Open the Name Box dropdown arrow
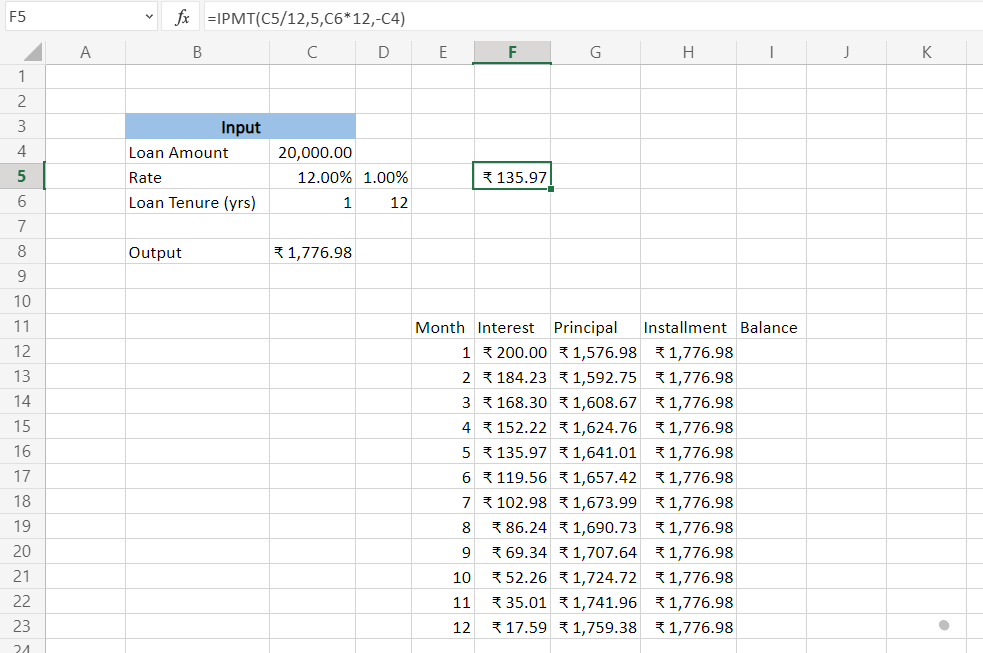Screen dimensions: 983x653 [x=150, y=17]
